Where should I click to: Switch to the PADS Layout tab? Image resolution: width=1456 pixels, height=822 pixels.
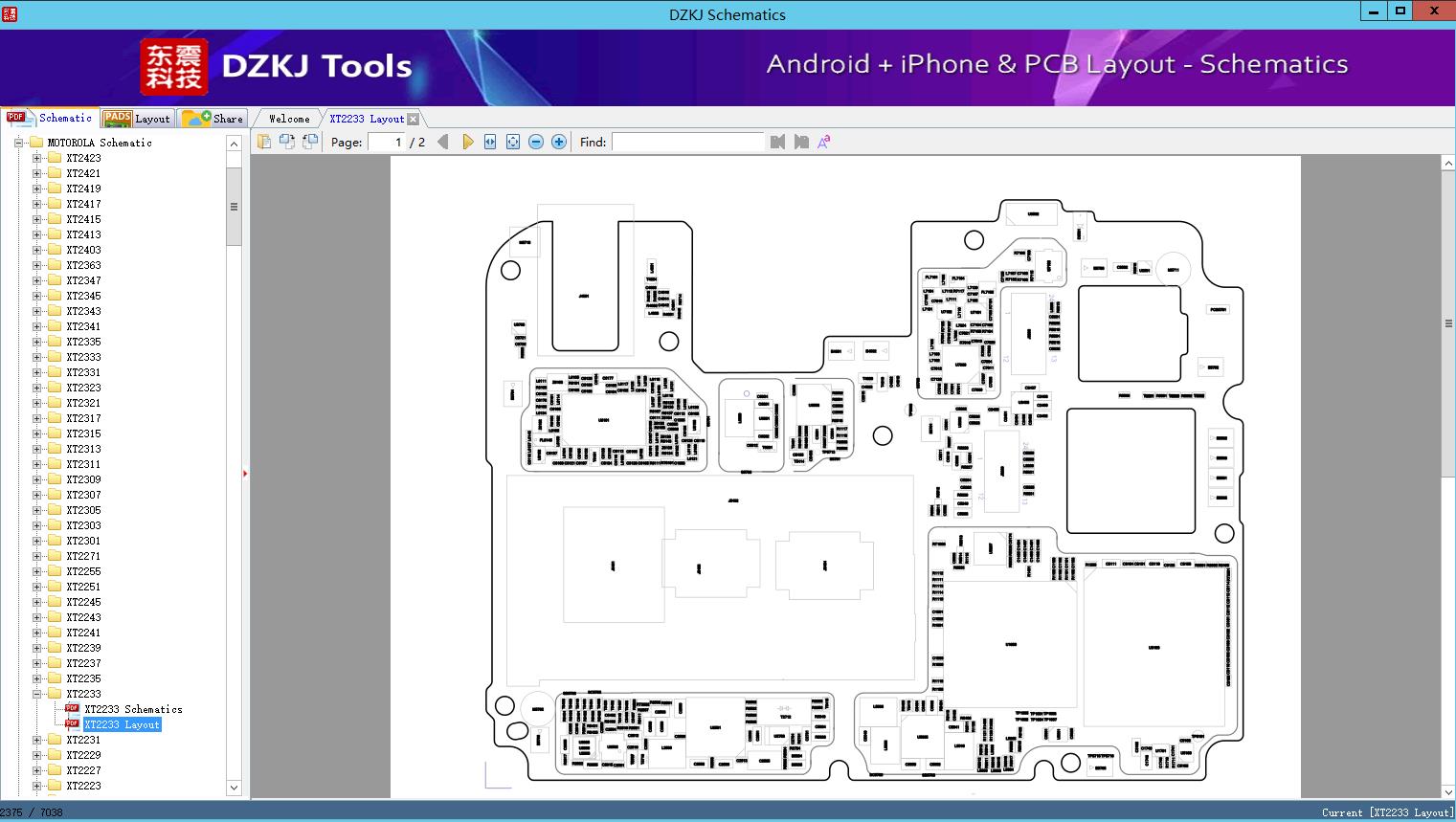(137, 119)
